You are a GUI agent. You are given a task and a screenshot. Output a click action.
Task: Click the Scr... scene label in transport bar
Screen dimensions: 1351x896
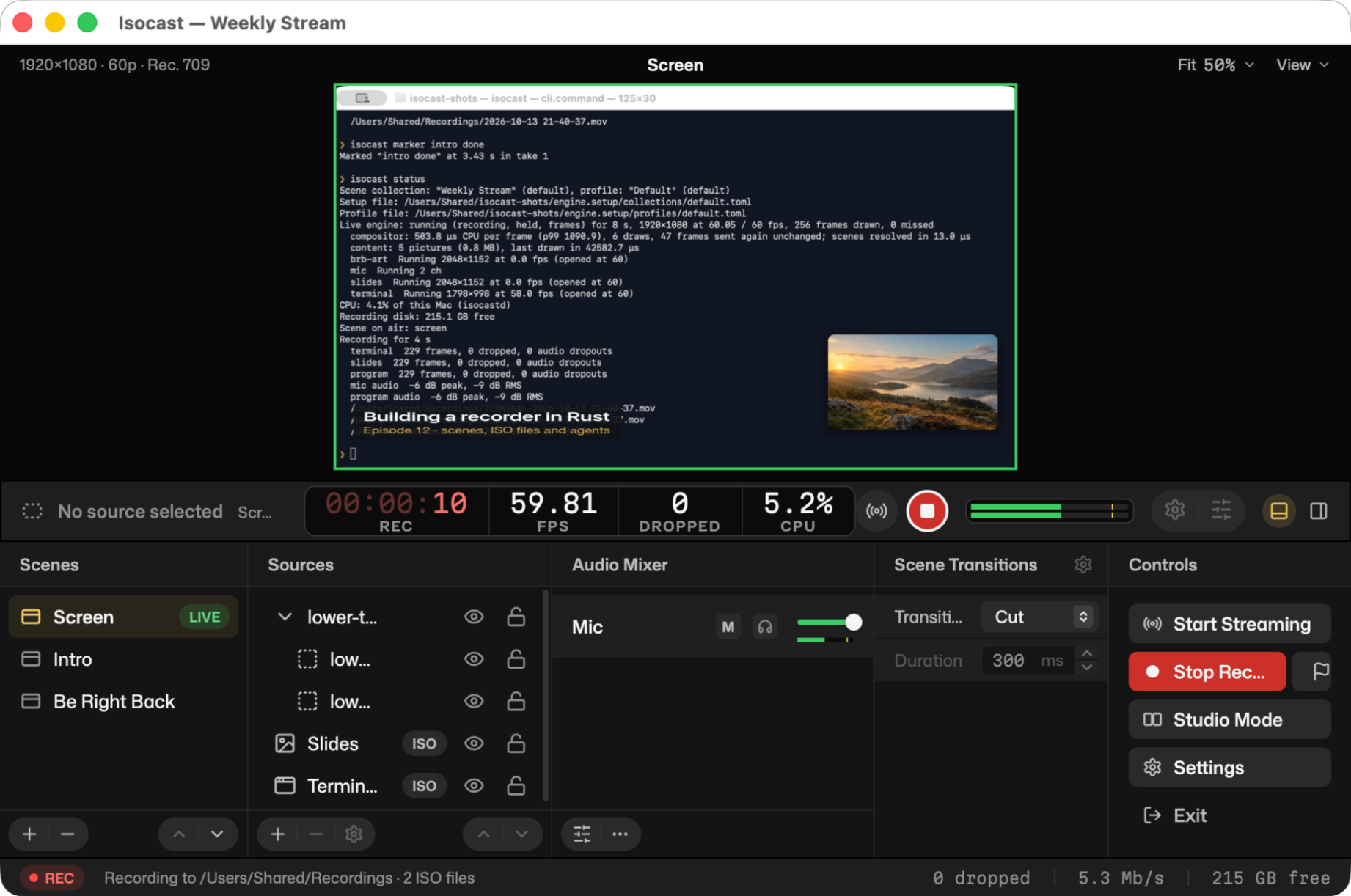point(255,513)
